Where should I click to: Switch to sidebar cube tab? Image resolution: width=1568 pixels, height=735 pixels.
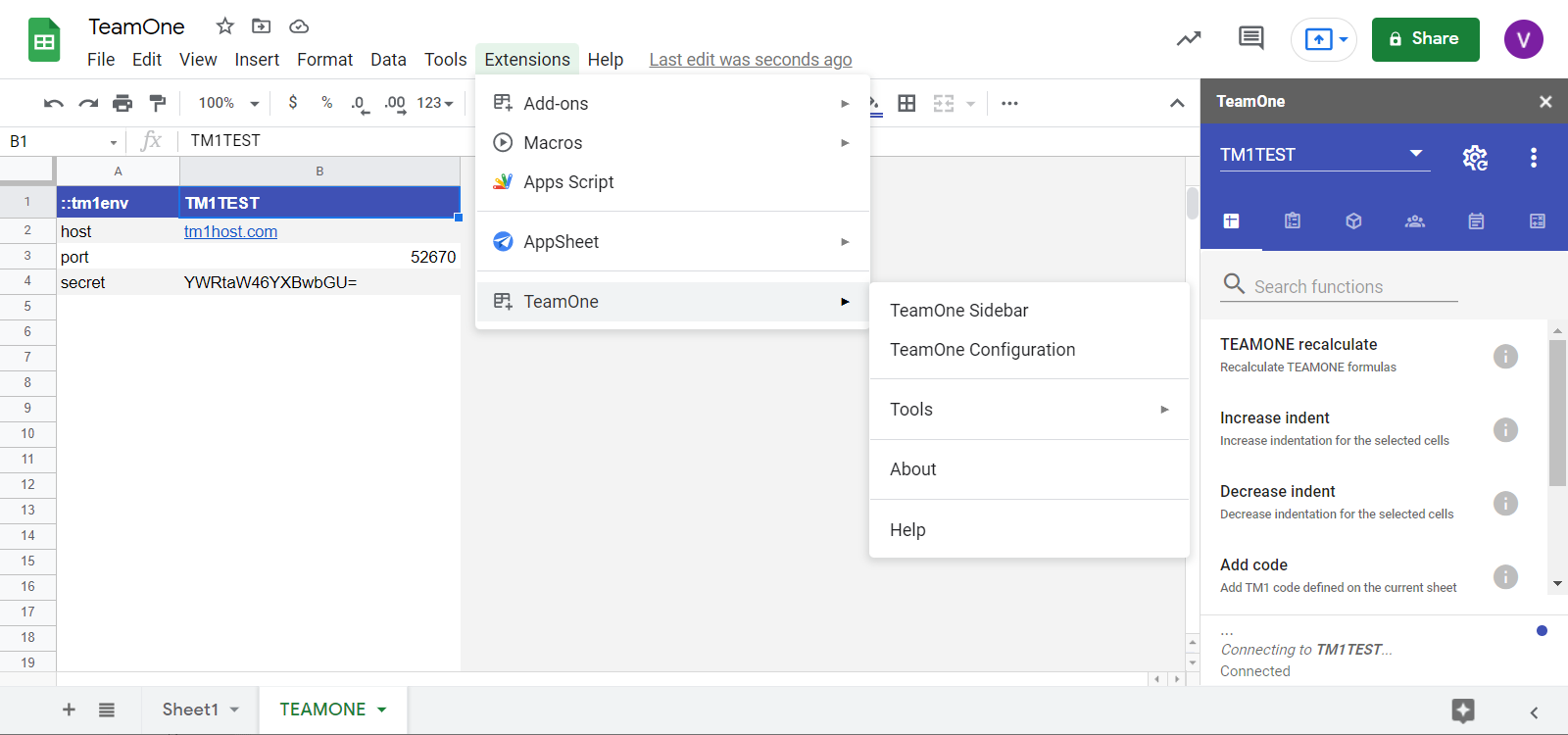(1353, 220)
